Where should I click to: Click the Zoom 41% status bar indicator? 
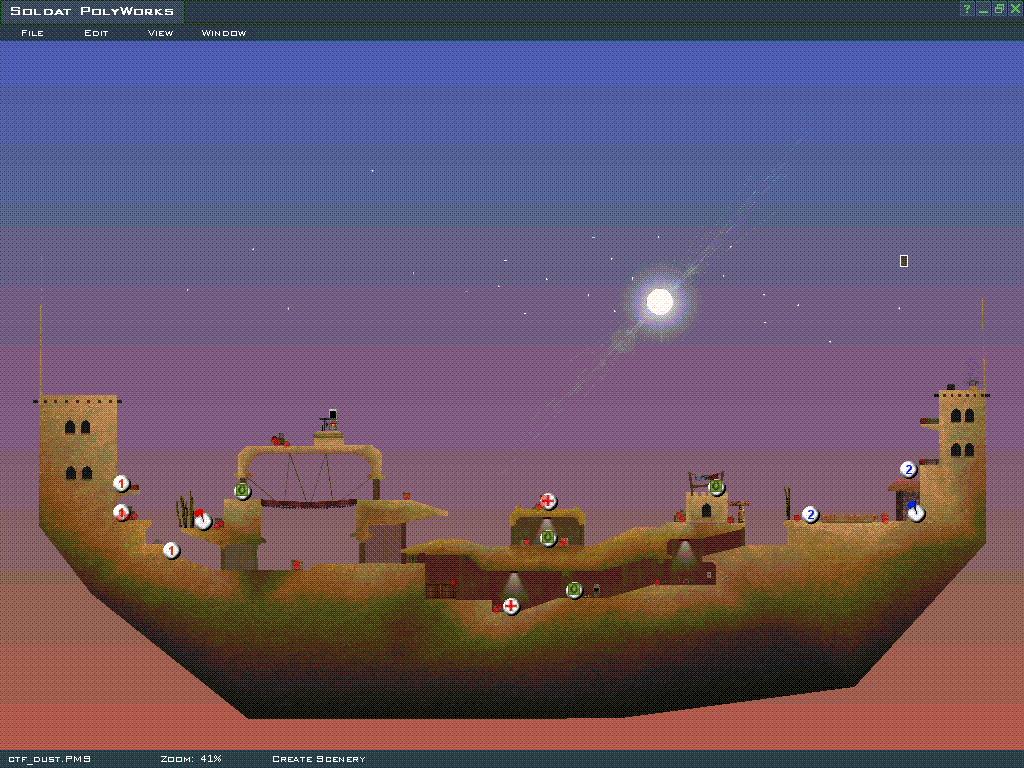(191, 759)
